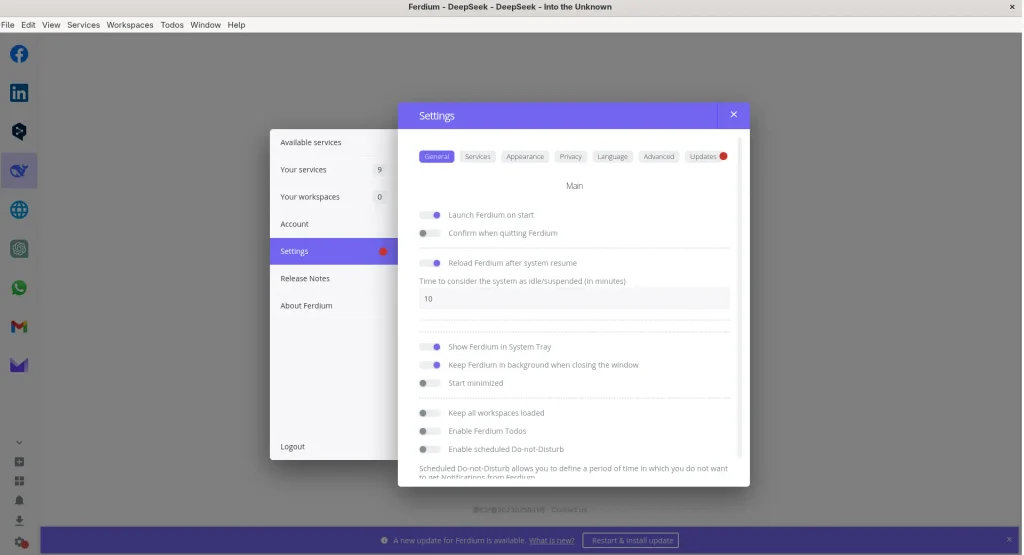
Task: Click the info icon in update banner
Action: (384, 541)
